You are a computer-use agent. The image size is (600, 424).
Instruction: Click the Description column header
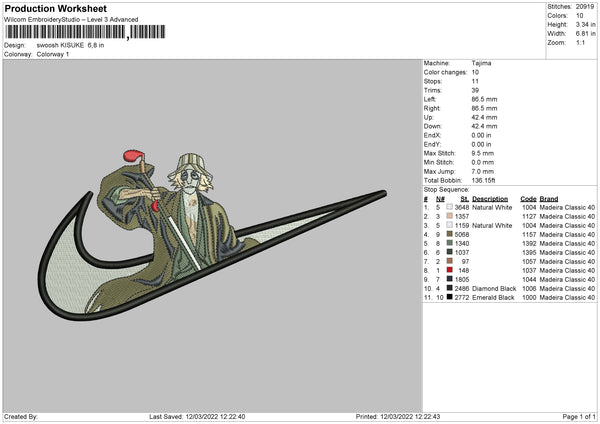pos(490,199)
